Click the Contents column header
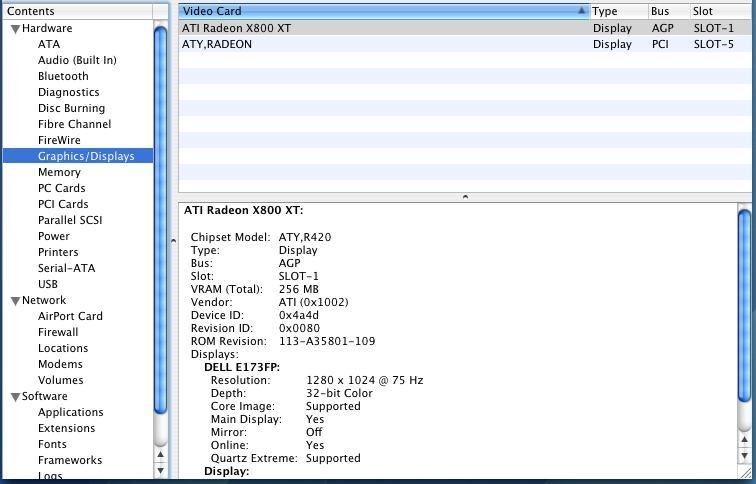 click(78, 11)
